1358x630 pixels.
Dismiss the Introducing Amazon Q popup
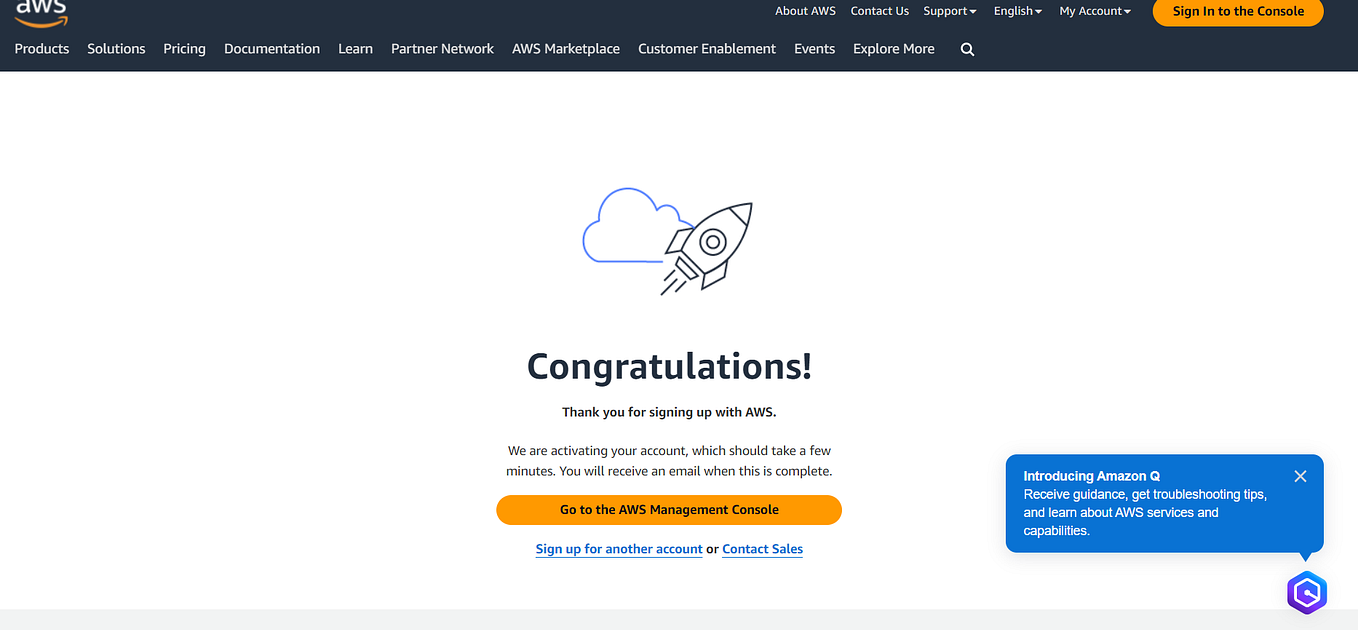point(1300,476)
